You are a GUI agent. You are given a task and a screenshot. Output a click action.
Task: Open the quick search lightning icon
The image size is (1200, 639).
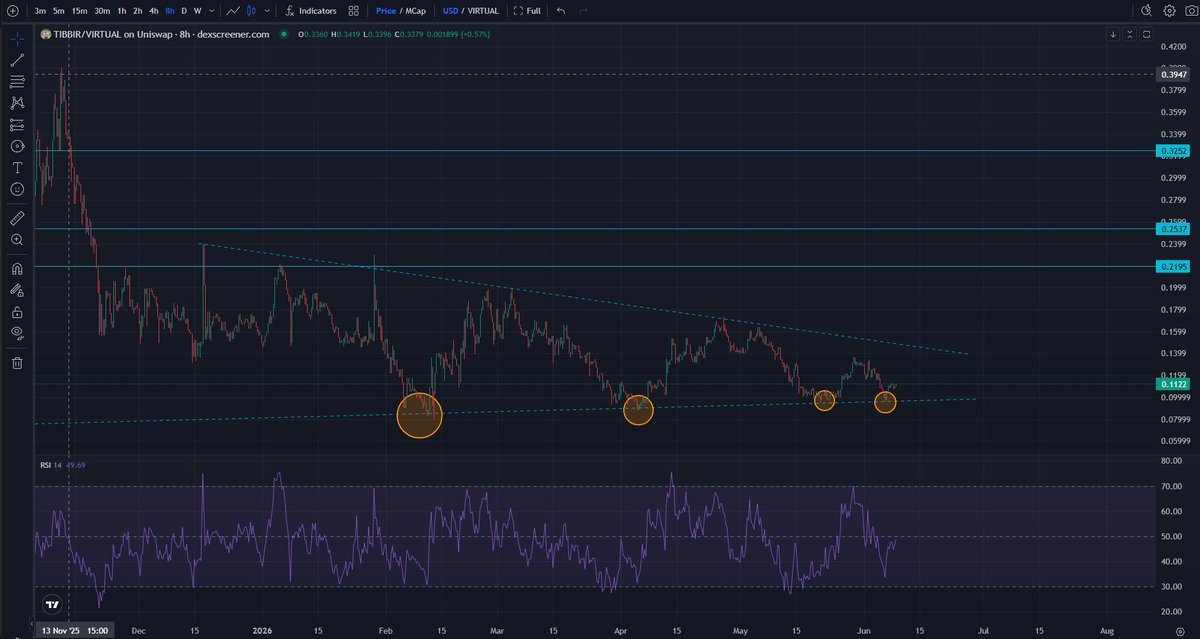(x=1146, y=11)
